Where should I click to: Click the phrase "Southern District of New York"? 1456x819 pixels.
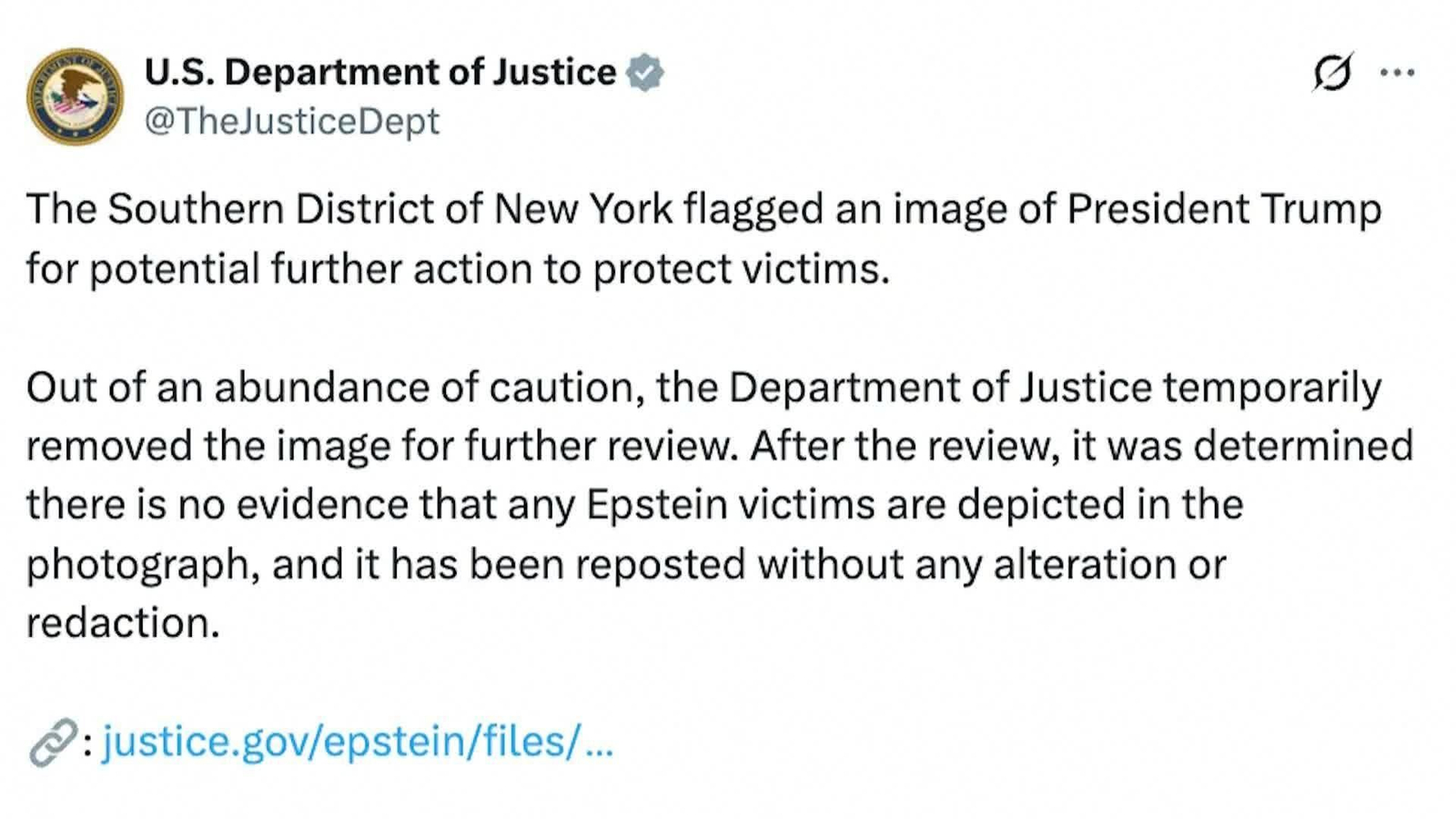click(389, 209)
